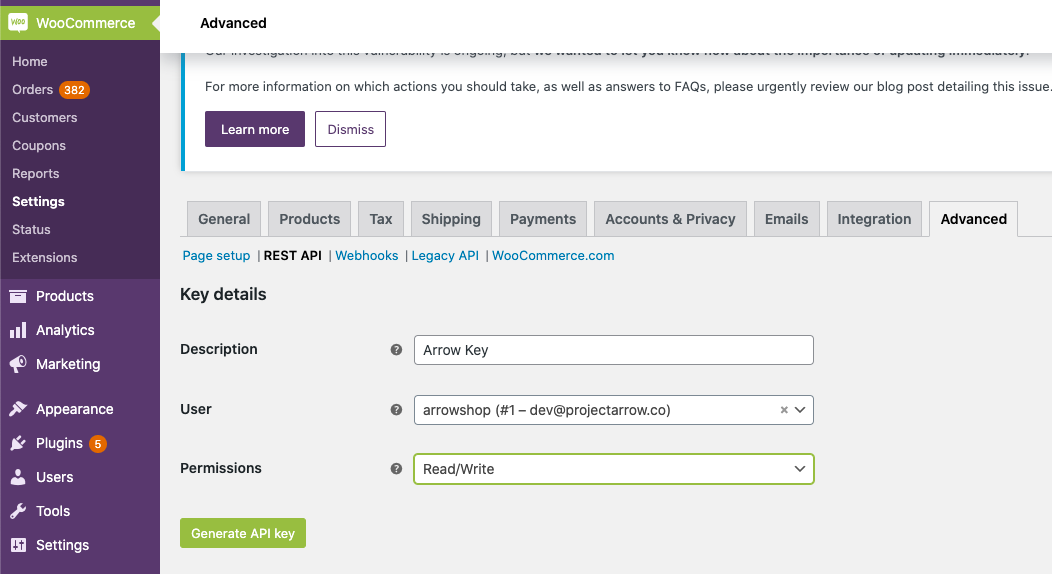The image size is (1052, 574).
Task: Open the WooCommerce.com sub-link
Action: pos(553,255)
